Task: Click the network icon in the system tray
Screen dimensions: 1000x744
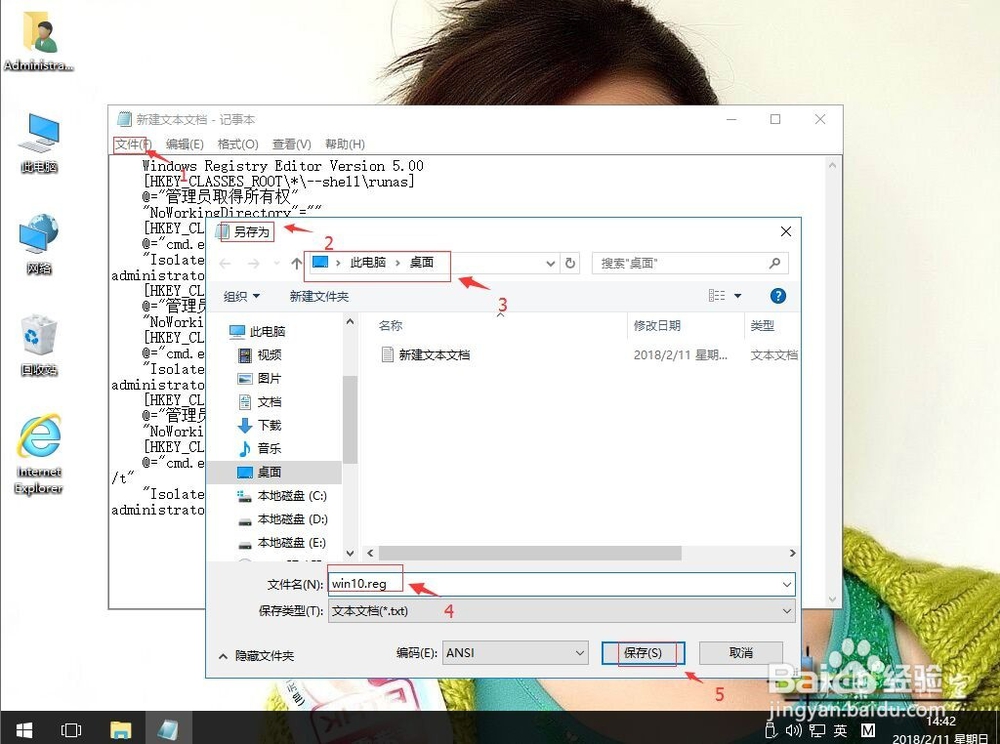Action: click(818, 730)
